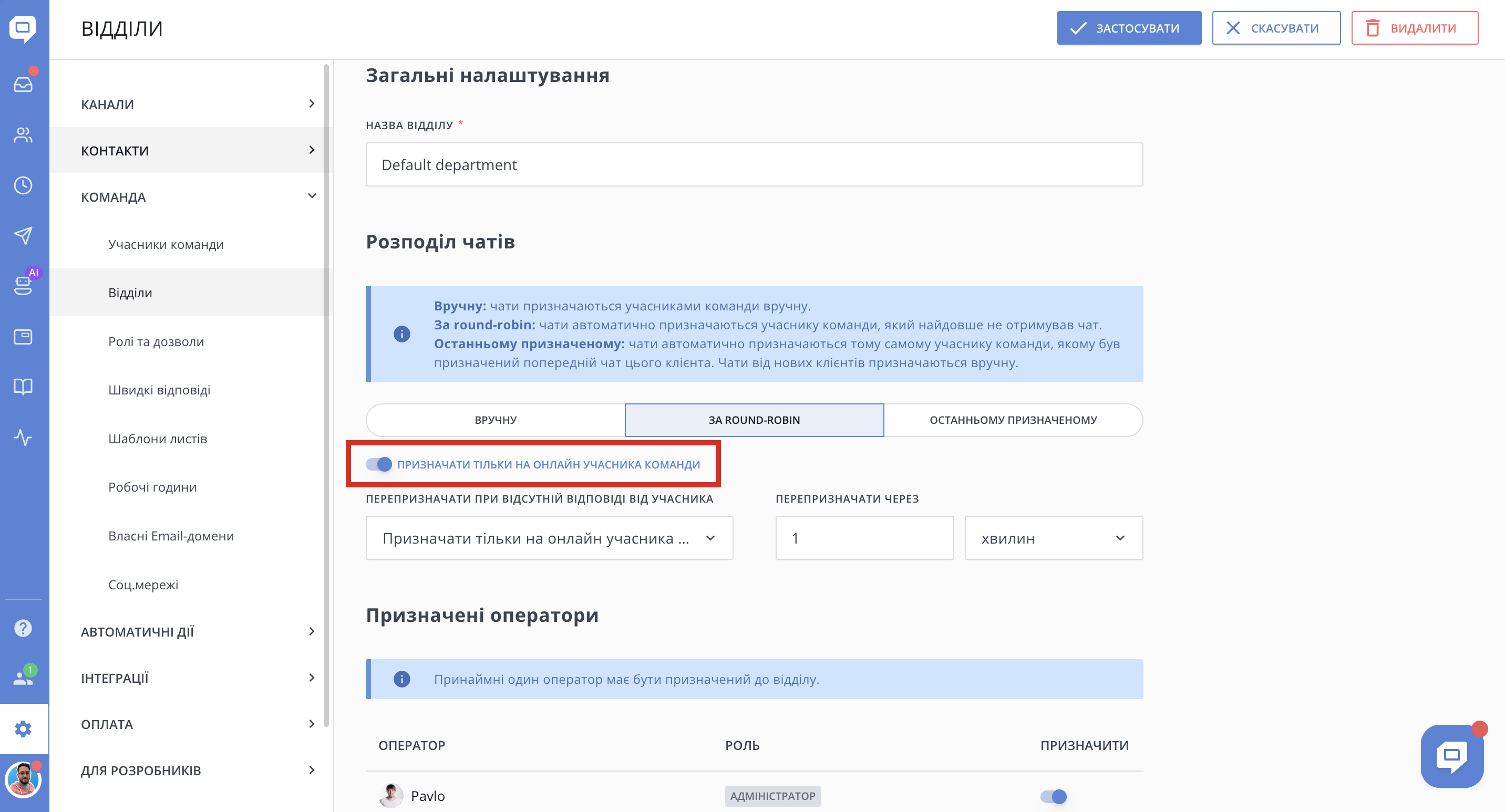Click the clock history icon in sidebar
1505x812 pixels.
[x=23, y=185]
